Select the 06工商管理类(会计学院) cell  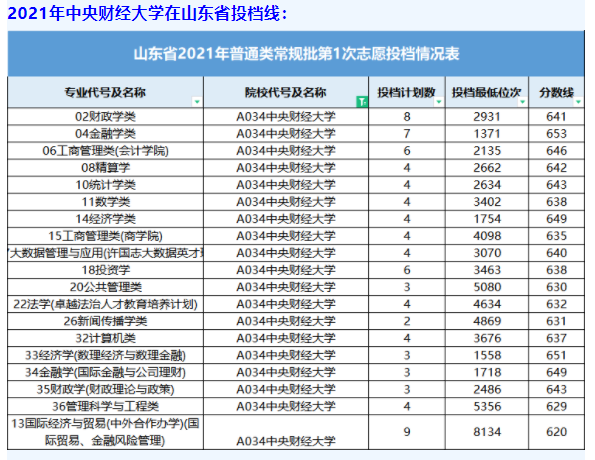[x=105, y=151]
